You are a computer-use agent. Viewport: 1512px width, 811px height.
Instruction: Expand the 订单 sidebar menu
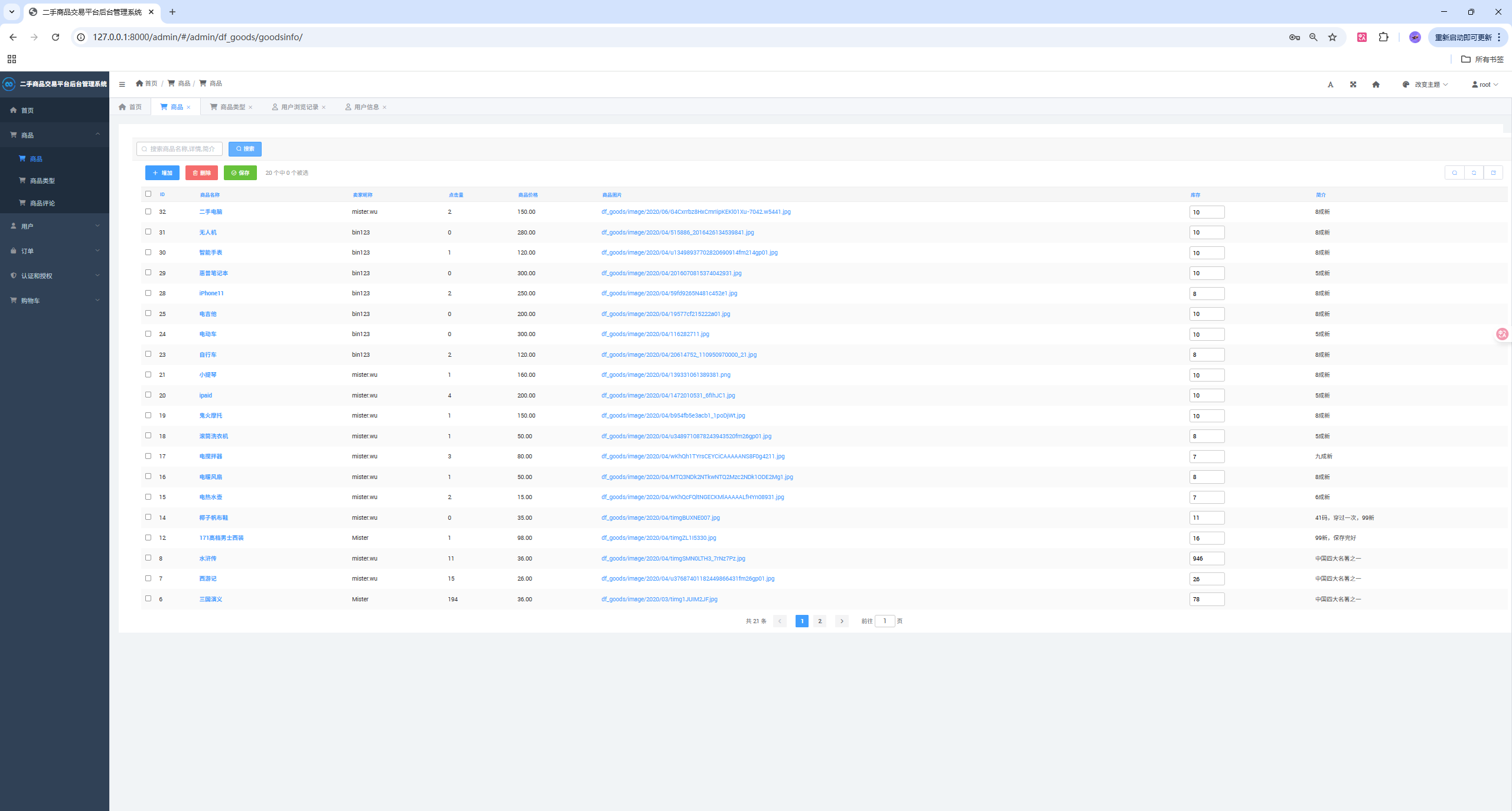[x=54, y=251]
